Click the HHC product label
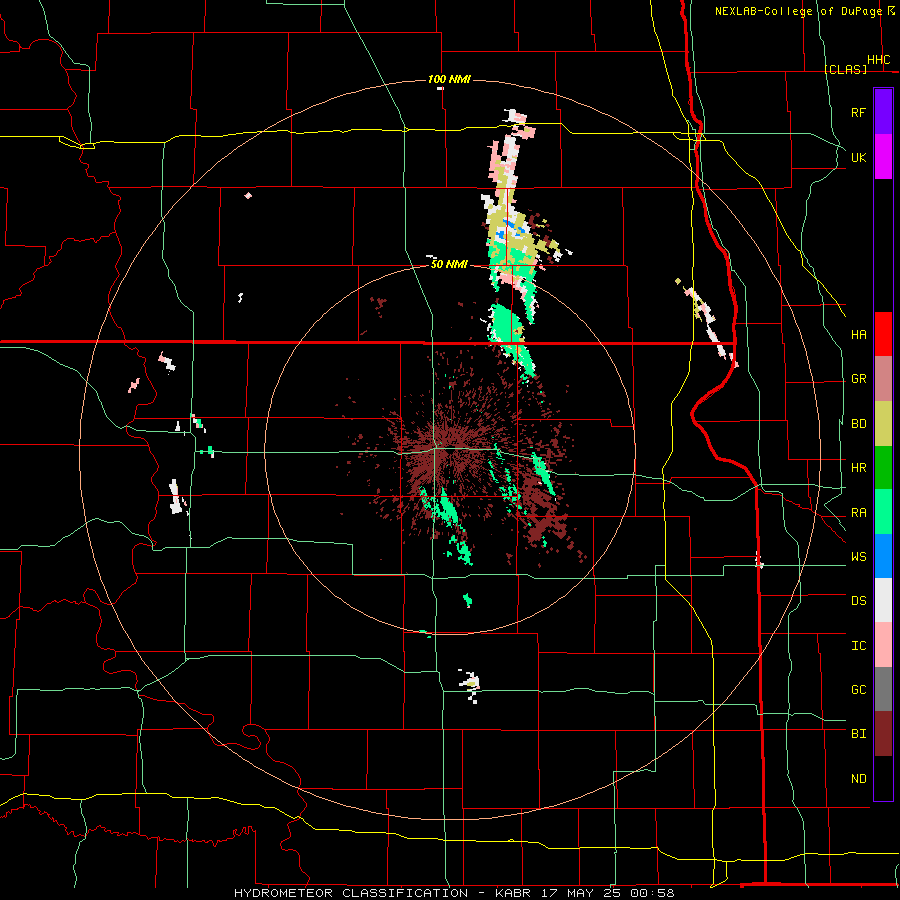The height and width of the screenshot is (900, 900). coord(878,60)
